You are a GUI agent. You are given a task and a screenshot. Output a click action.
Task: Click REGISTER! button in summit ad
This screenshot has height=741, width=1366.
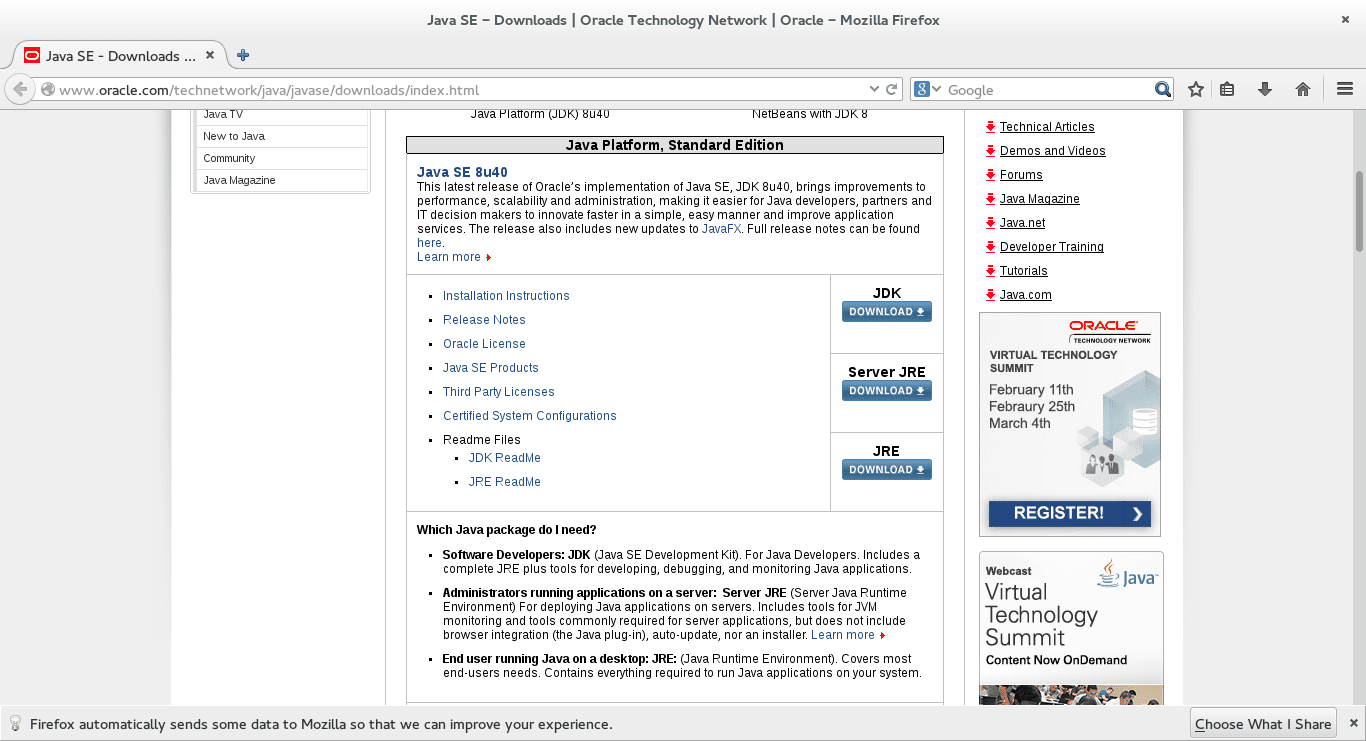(1069, 513)
